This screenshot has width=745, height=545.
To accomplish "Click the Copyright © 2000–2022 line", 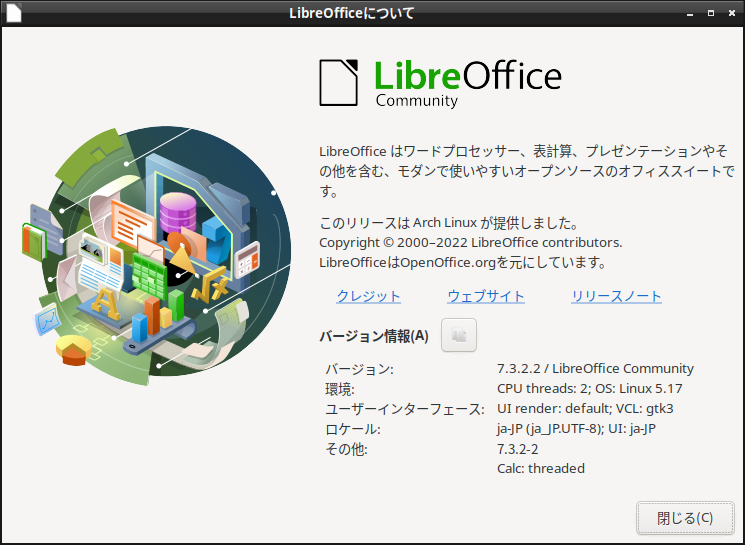I will 470,242.
